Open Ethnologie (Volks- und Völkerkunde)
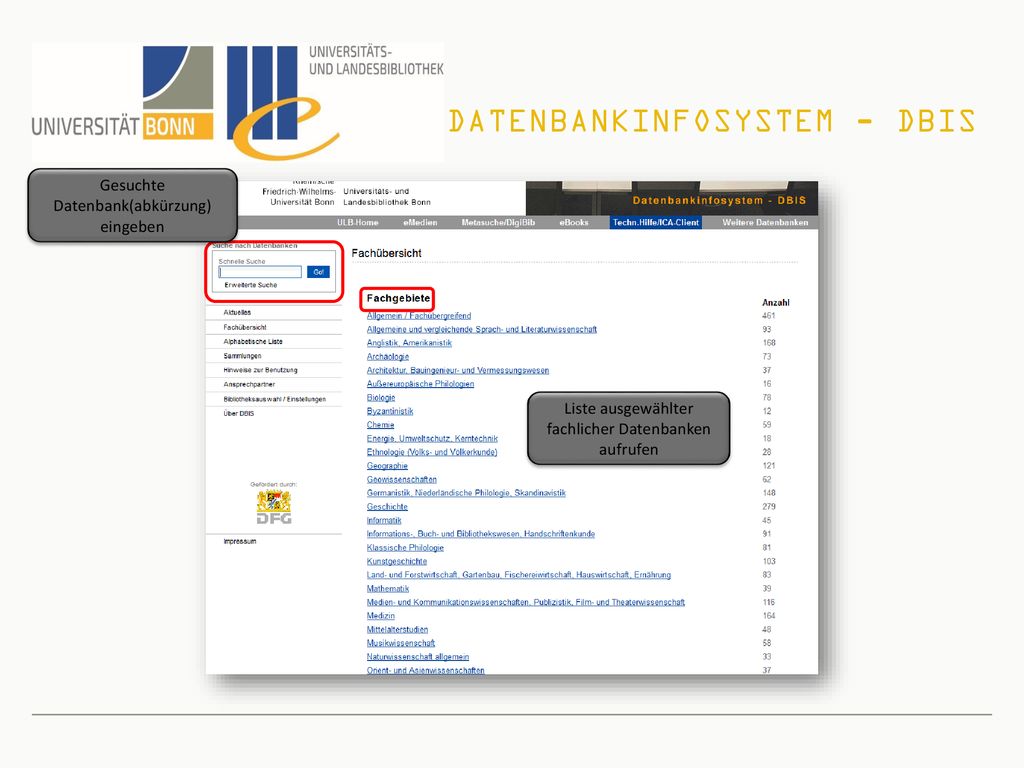This screenshot has width=1024, height=768. click(x=432, y=452)
